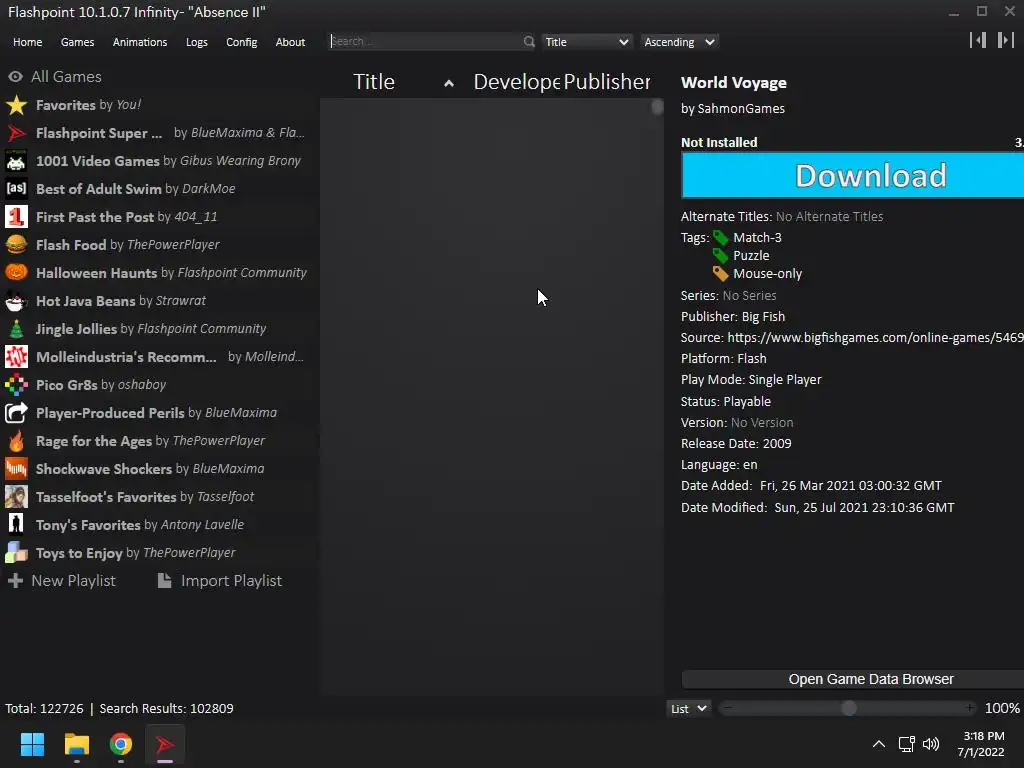Click the Jingle Jollies tree icon
This screenshot has width=1024, height=768.
(x=16, y=329)
